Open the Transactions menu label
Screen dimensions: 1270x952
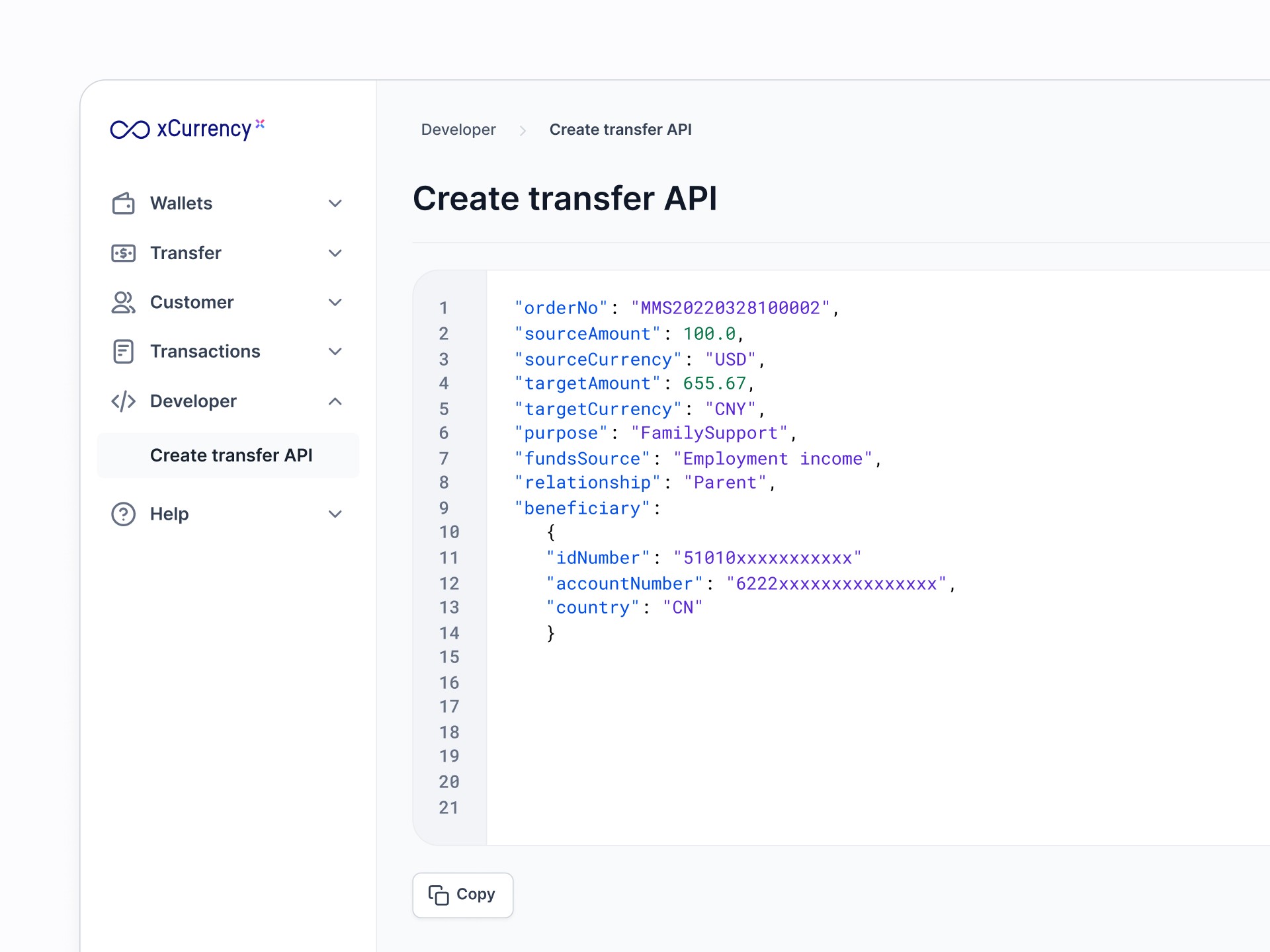click(x=205, y=352)
